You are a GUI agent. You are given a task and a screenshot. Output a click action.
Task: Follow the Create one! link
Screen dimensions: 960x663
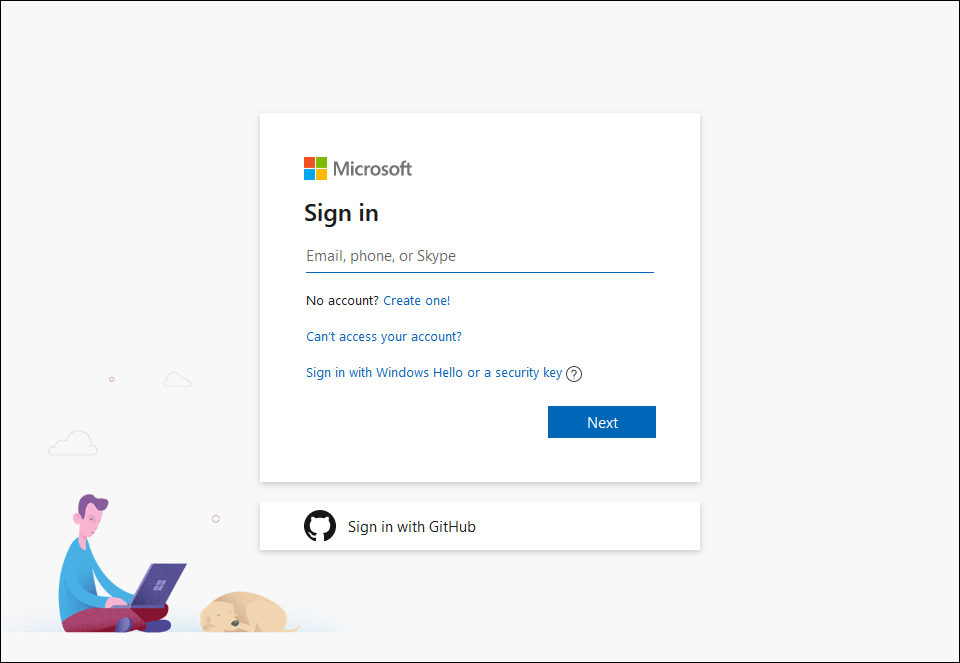(416, 300)
